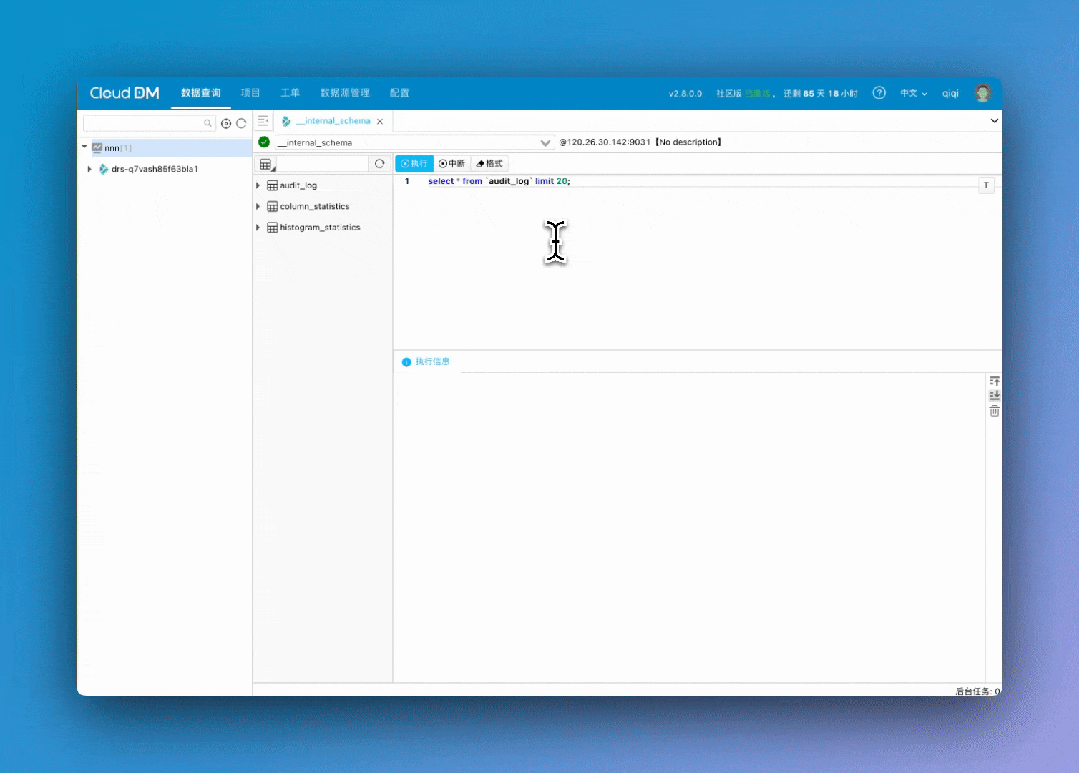This screenshot has width=1079, height=773.
Task: Open the 中文 language dropdown
Action: pyautogui.click(x=914, y=94)
